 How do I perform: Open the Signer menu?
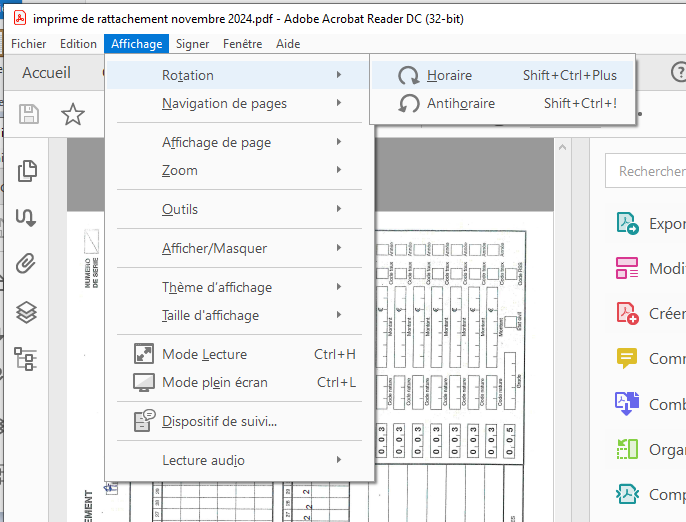192,44
